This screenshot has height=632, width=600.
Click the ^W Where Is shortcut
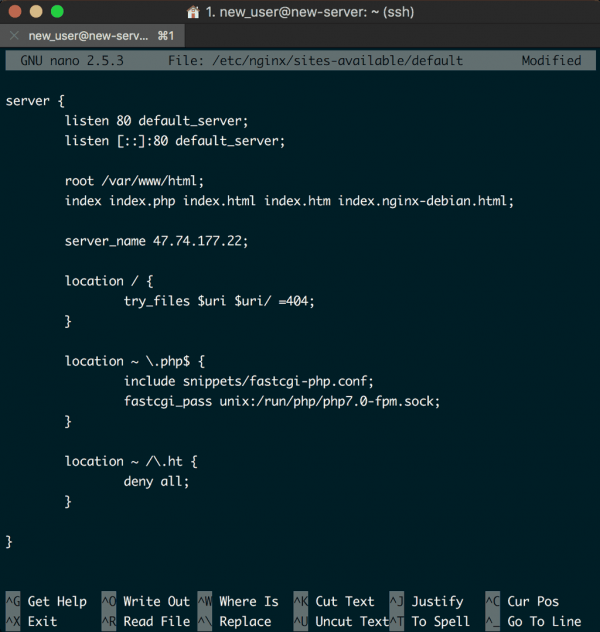[x=238, y=601]
